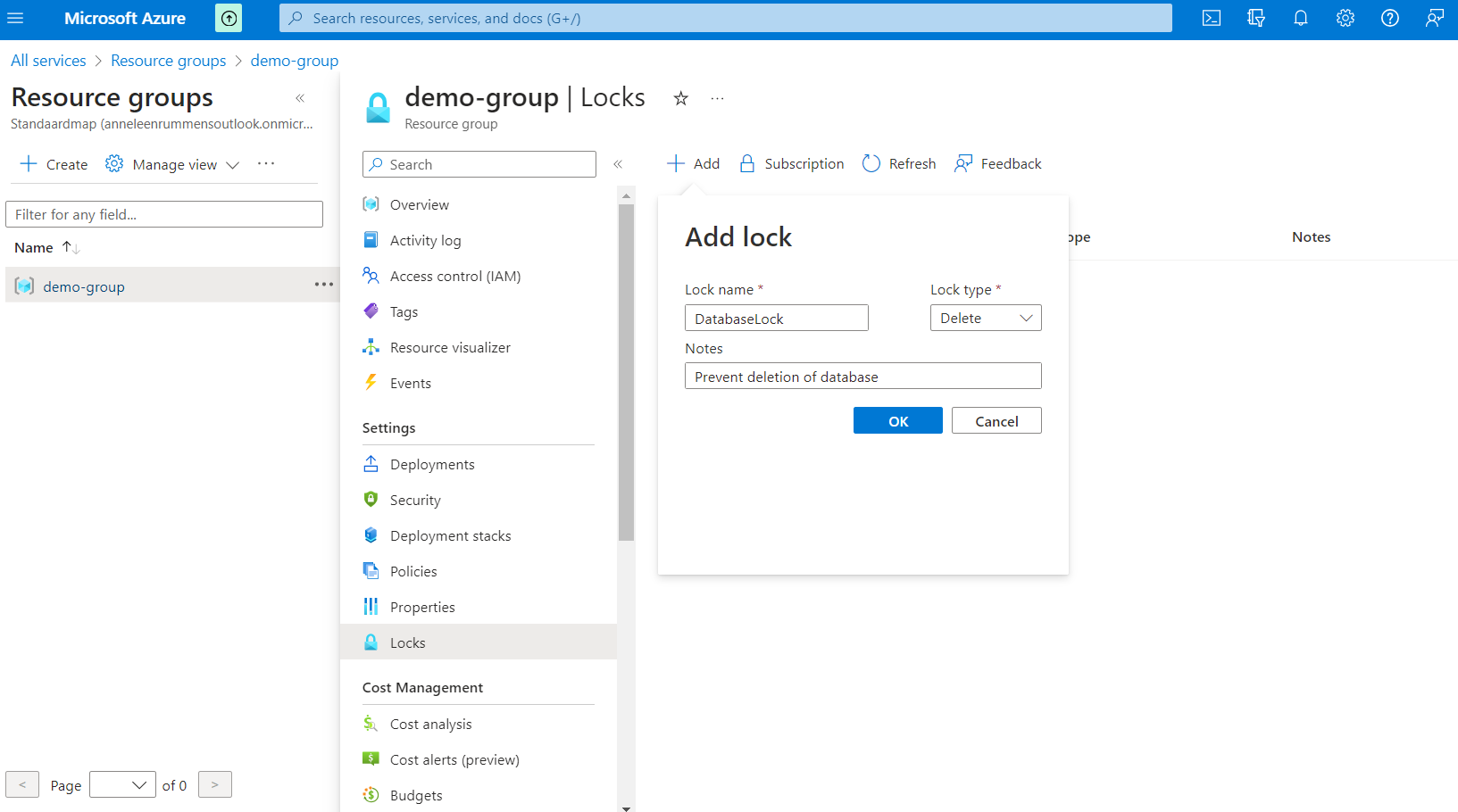Confirm the lock with OK
Image resolution: width=1458 pixels, height=812 pixels.
[898, 420]
